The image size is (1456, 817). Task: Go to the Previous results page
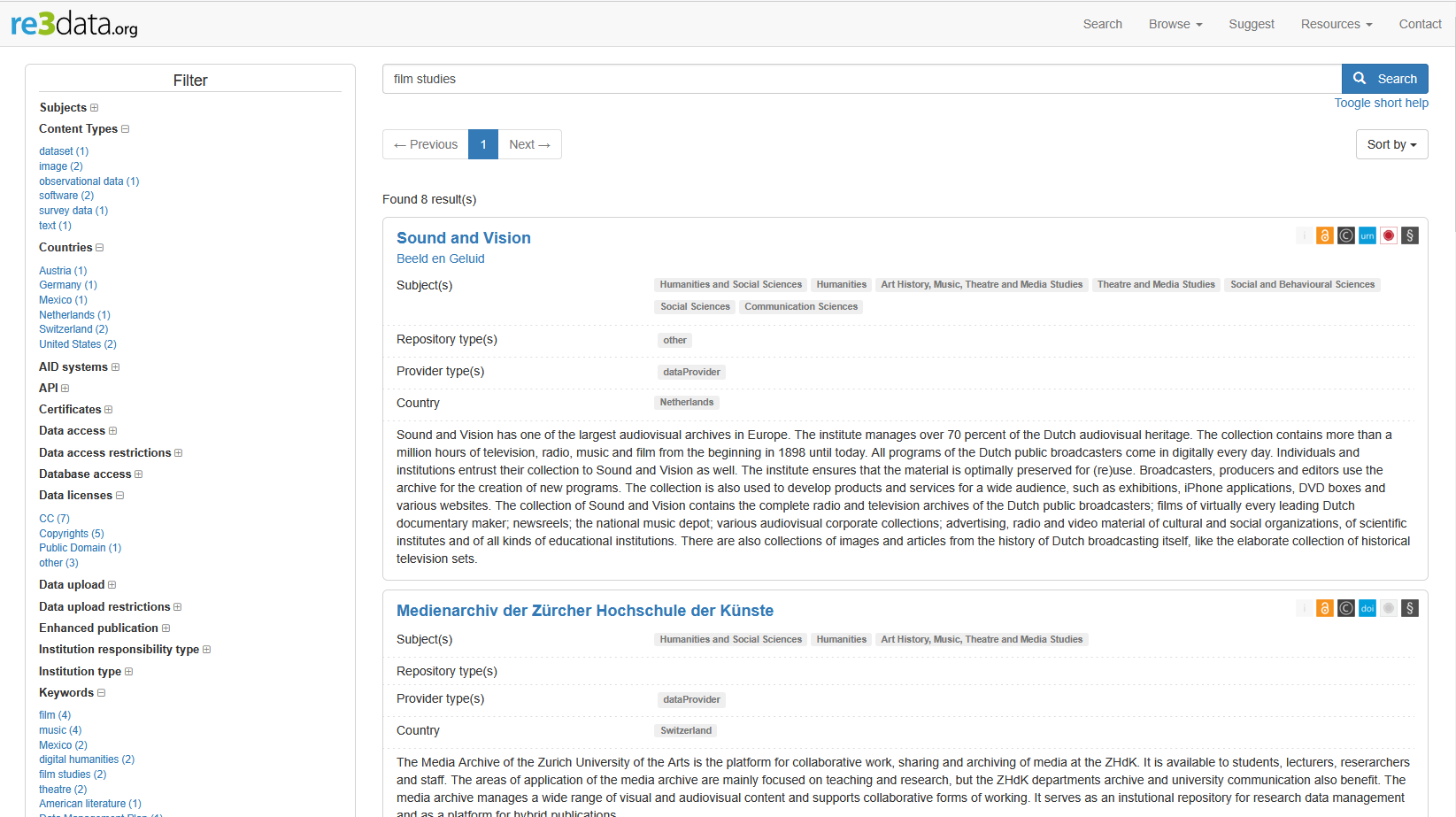pos(426,144)
